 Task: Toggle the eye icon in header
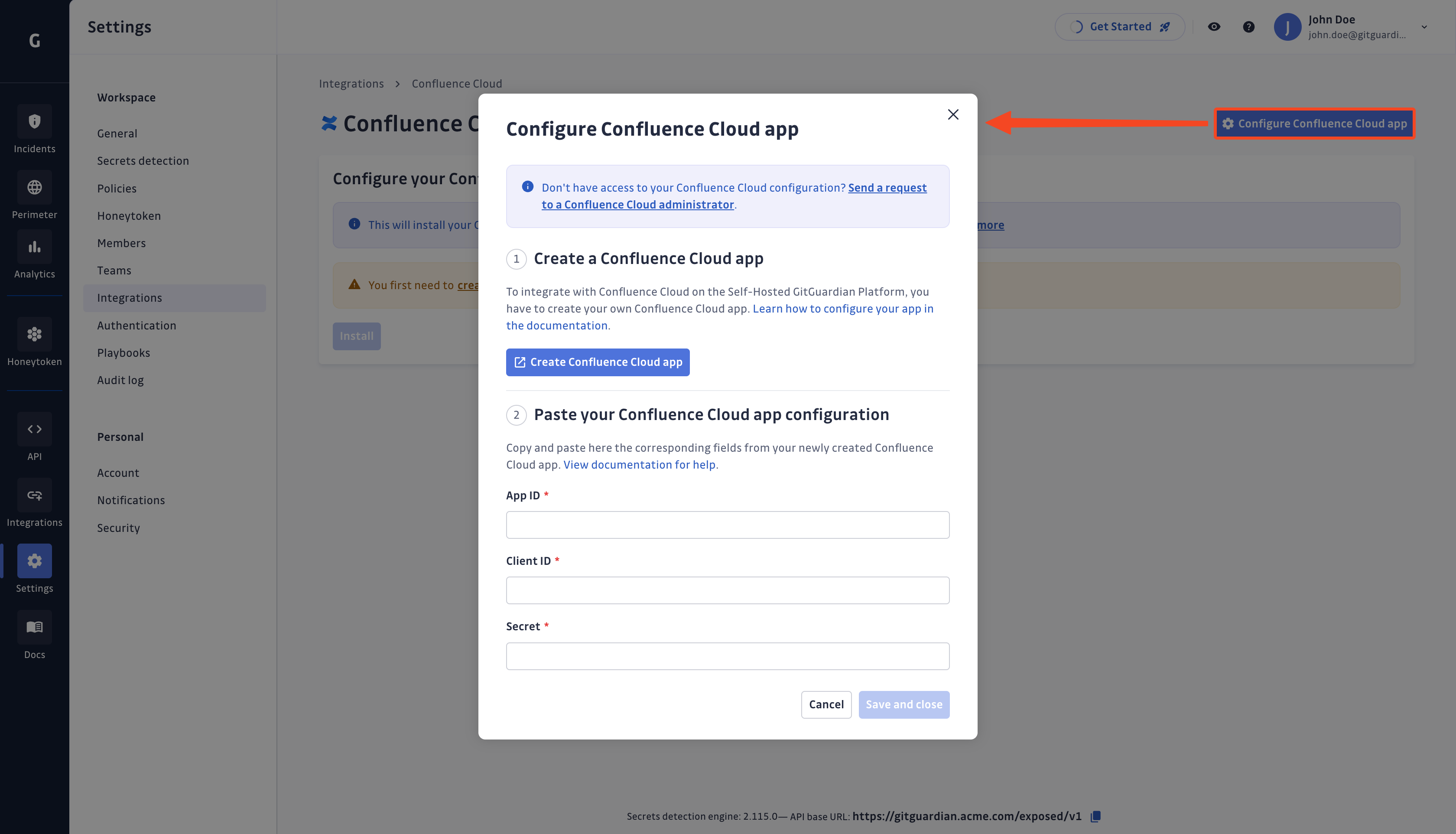coord(1214,27)
